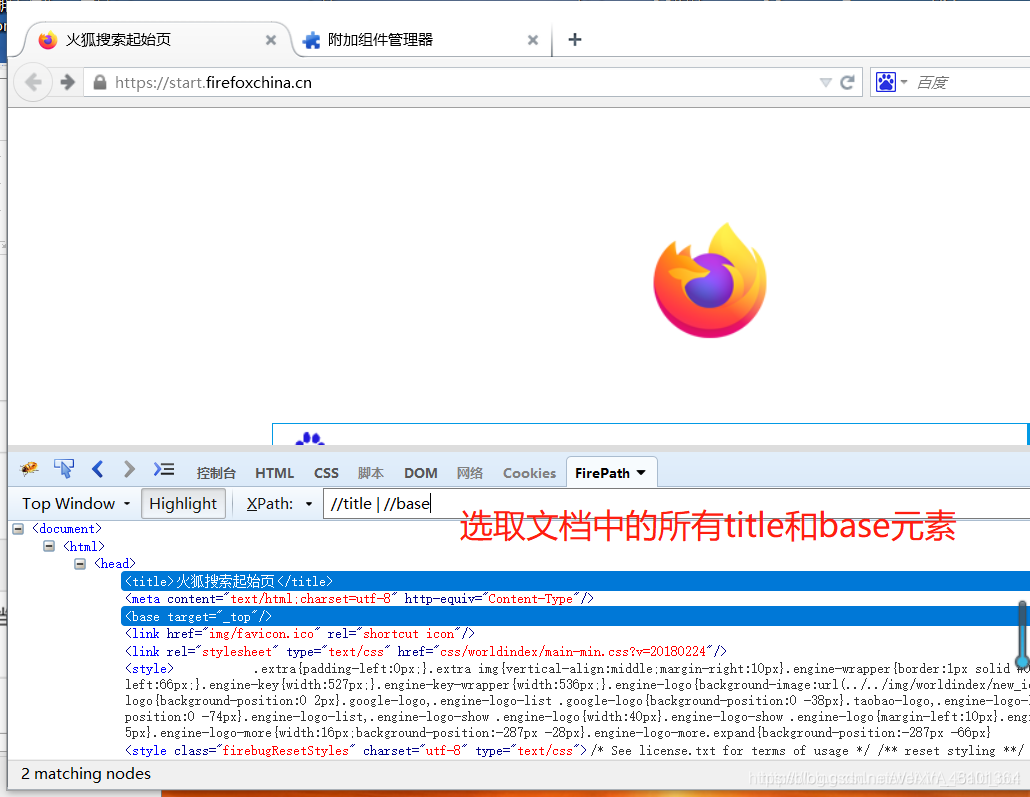Screen dimensions: 1030x797
Task: Collapse the <head> node
Action: coord(79,564)
